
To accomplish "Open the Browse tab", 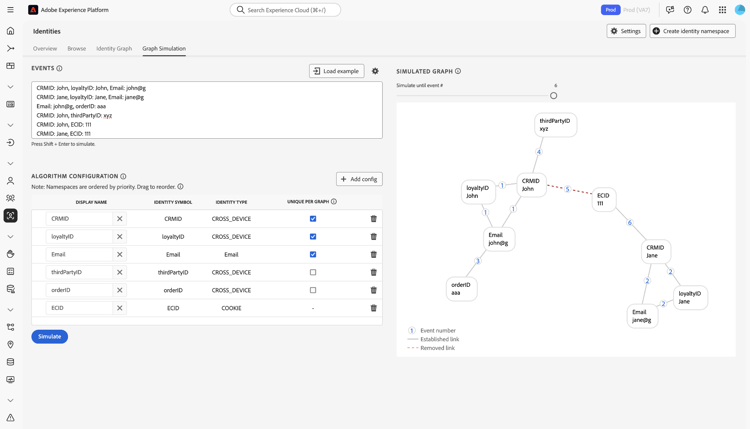I will [77, 48].
